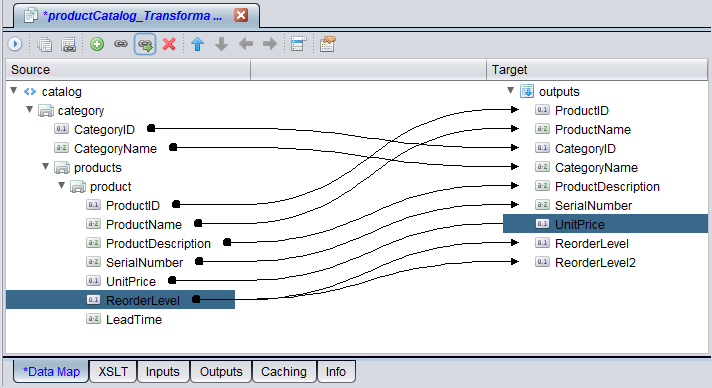Viewport: 712px width, 388px height.
Task: Select source field SerialNumber
Action: click(x=144, y=263)
